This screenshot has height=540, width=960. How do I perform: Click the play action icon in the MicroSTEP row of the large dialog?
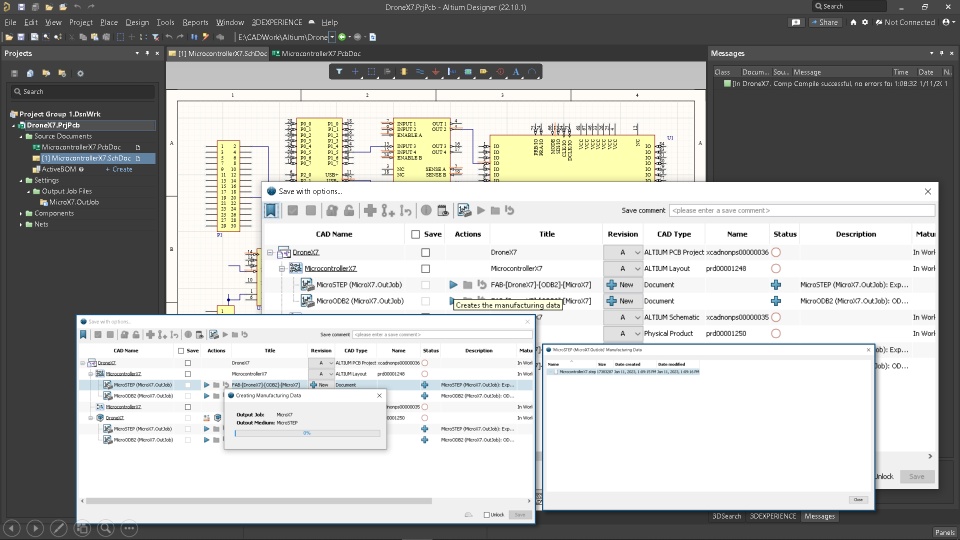pos(453,285)
